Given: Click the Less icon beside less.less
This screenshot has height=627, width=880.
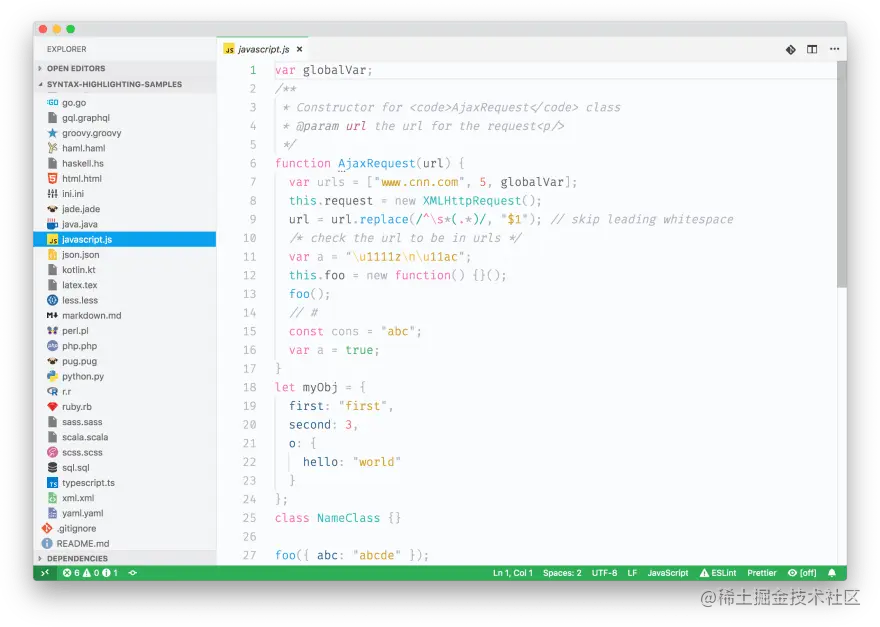Looking at the screenshot, I should point(52,300).
